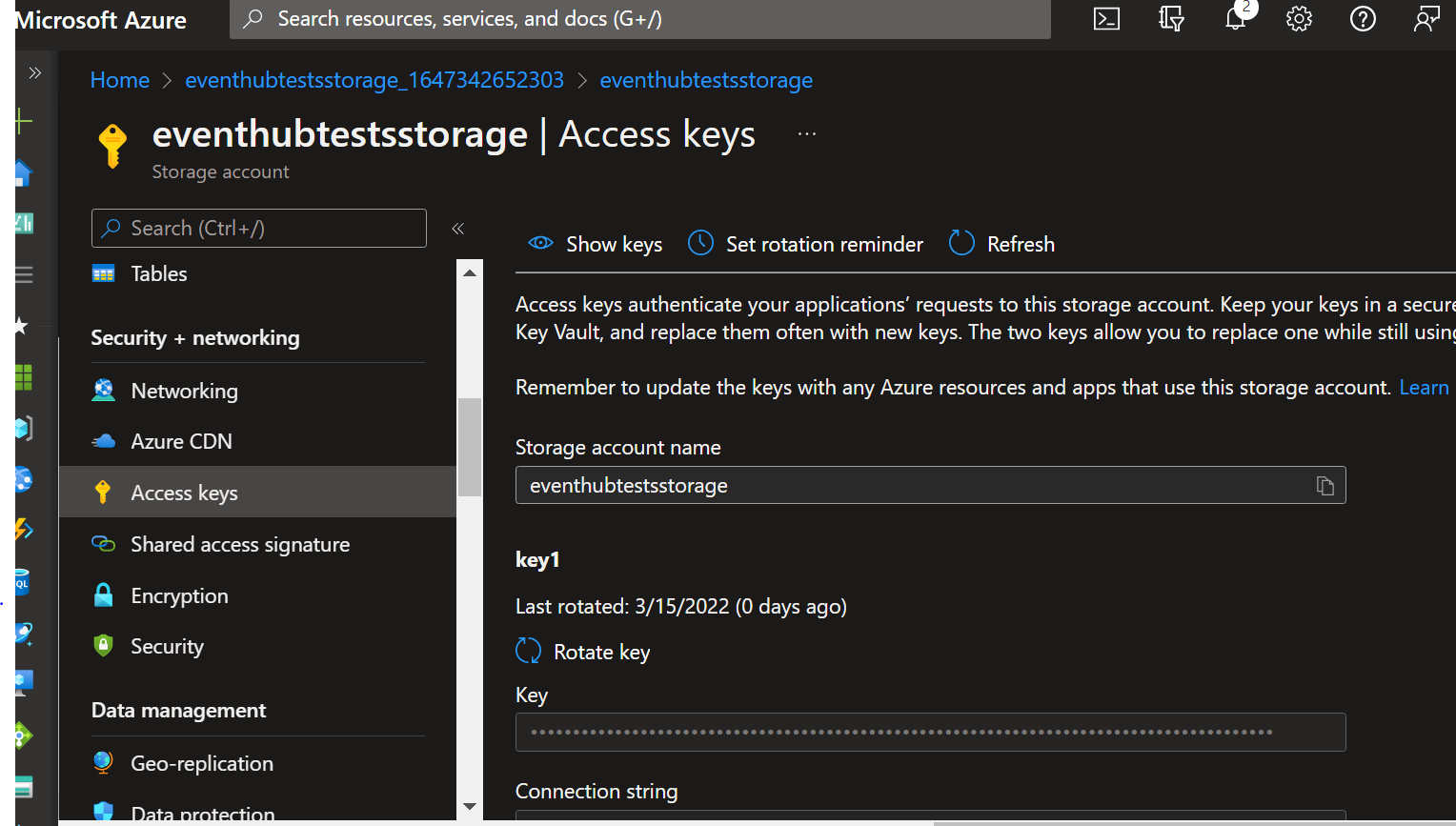
Task: Click the Rotate key icon for key1
Action: point(528,652)
